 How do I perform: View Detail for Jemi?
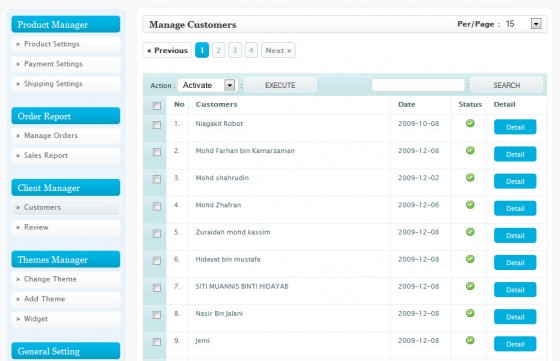point(515,344)
